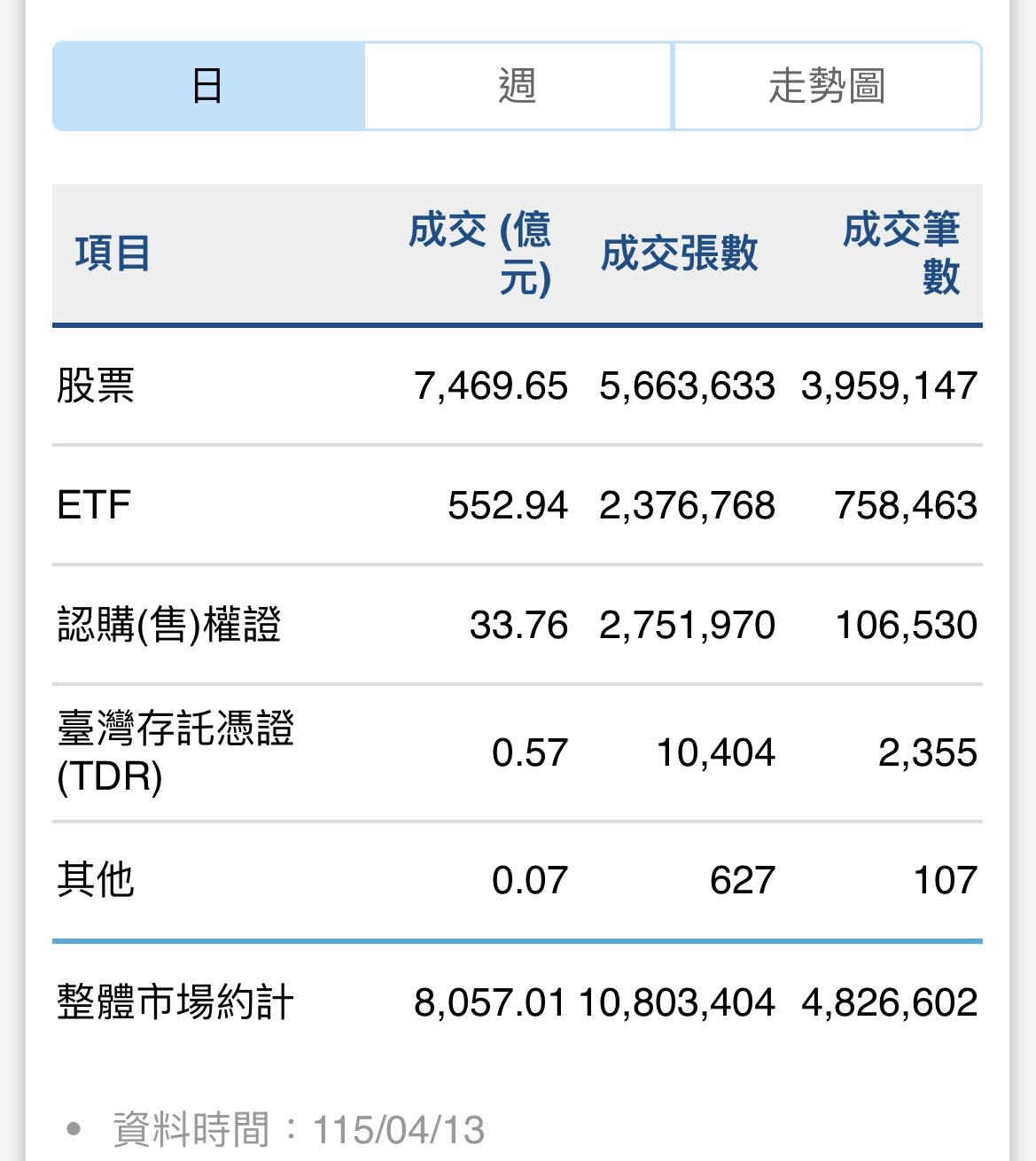Click the 成交筆數 column header

click(906, 253)
